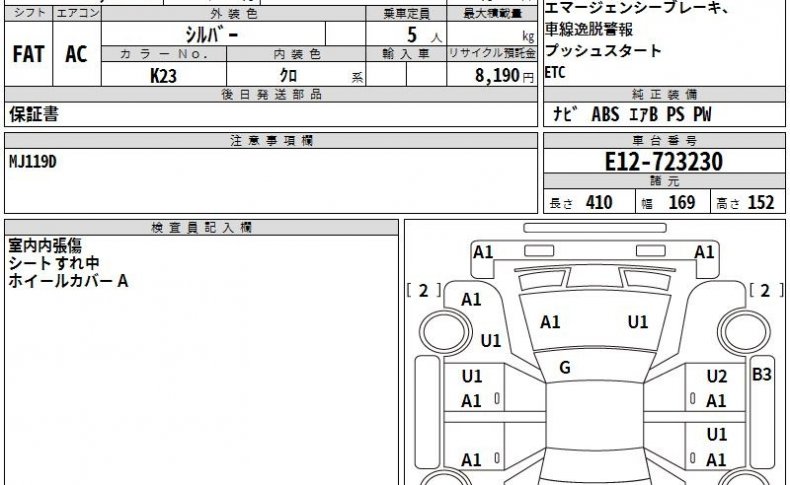Click the 乗車定員 header
Viewport: 790px width, 485px height.
(407, 14)
